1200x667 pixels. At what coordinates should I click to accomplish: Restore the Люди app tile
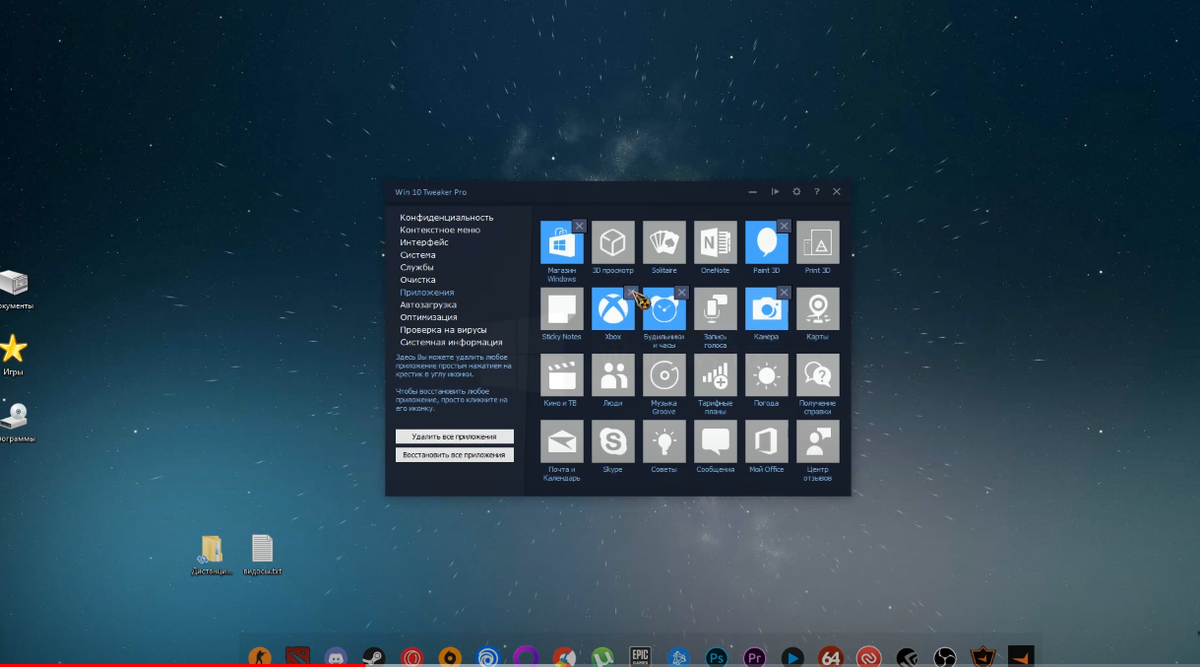point(613,375)
